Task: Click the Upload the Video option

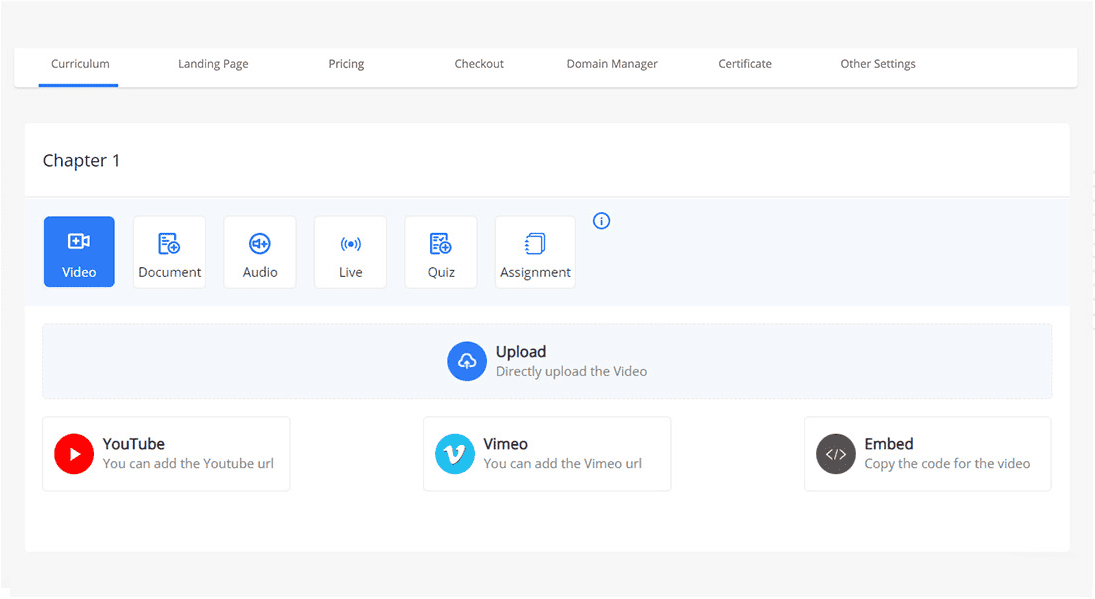Action: (x=546, y=361)
